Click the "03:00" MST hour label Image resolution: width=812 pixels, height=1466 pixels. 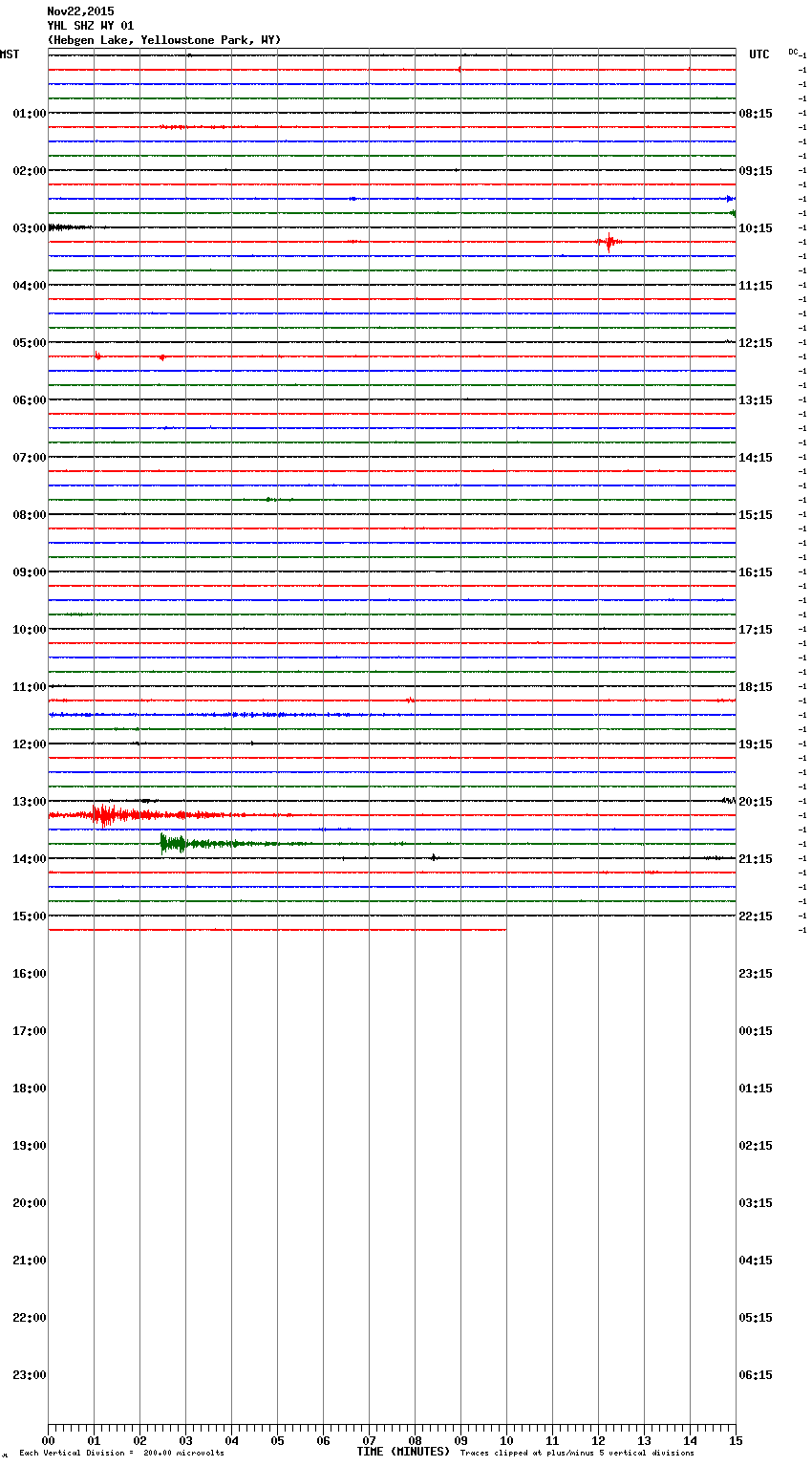[x=30, y=228]
